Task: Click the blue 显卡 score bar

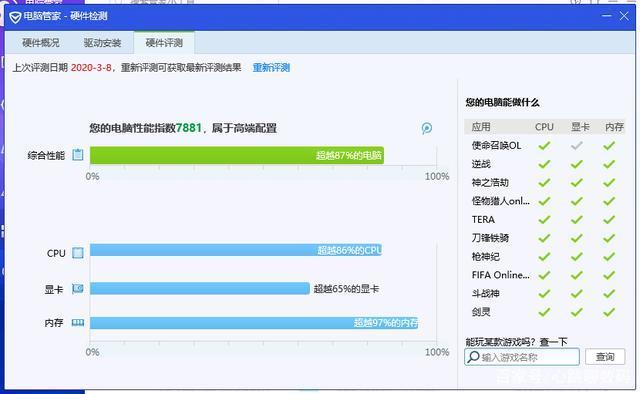Action: pyautogui.click(x=200, y=288)
